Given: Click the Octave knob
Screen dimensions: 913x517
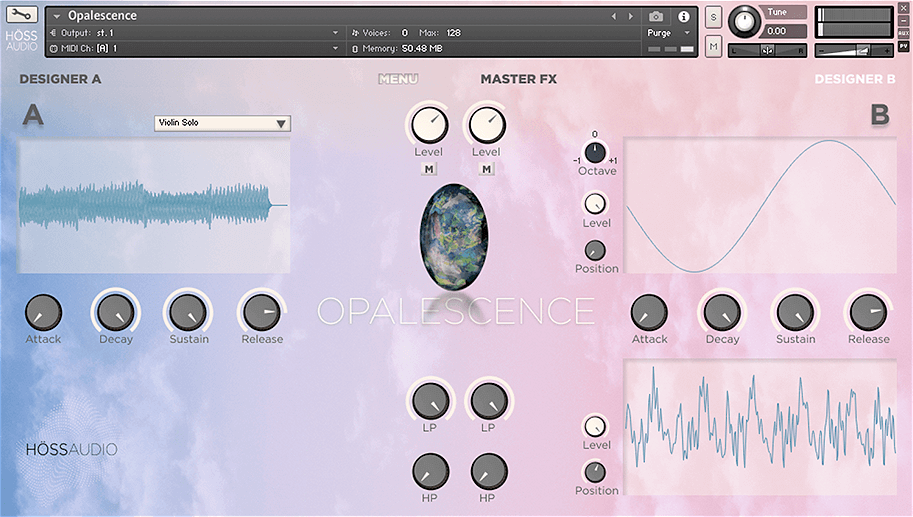Looking at the screenshot, I should 595,153.
